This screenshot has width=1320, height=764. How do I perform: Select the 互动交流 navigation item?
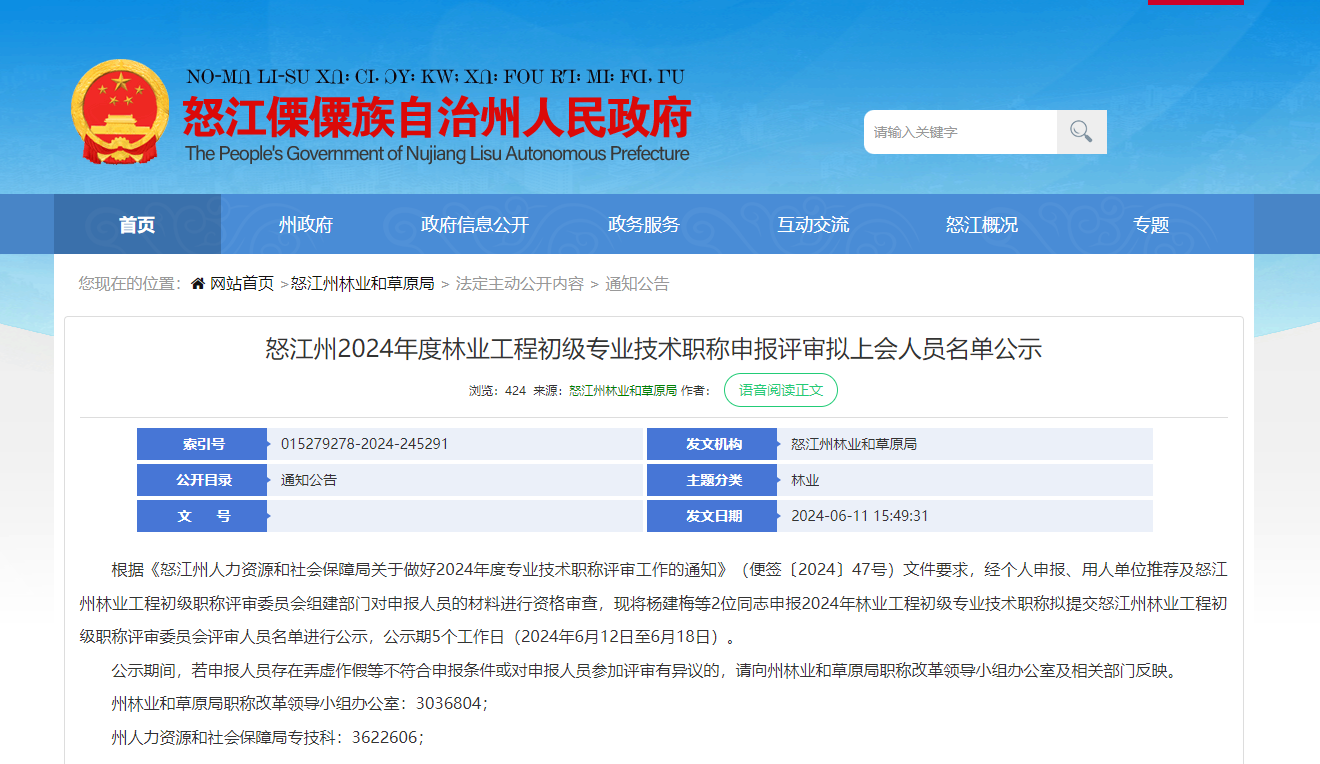pyautogui.click(x=812, y=225)
